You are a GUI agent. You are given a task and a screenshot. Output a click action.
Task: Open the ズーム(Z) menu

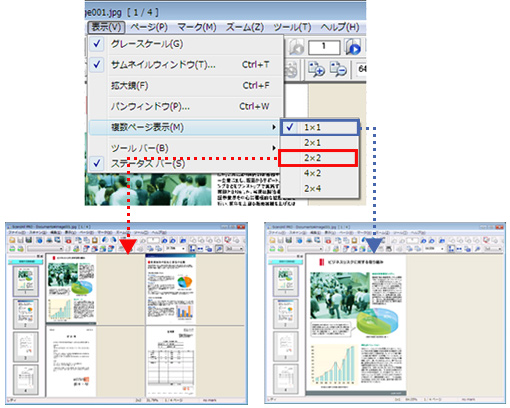click(x=245, y=27)
